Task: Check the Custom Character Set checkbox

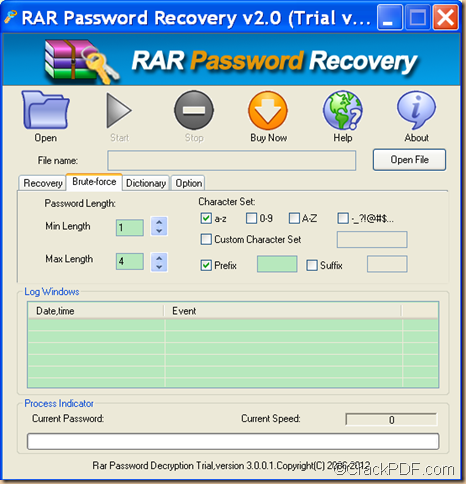Action: tap(206, 239)
